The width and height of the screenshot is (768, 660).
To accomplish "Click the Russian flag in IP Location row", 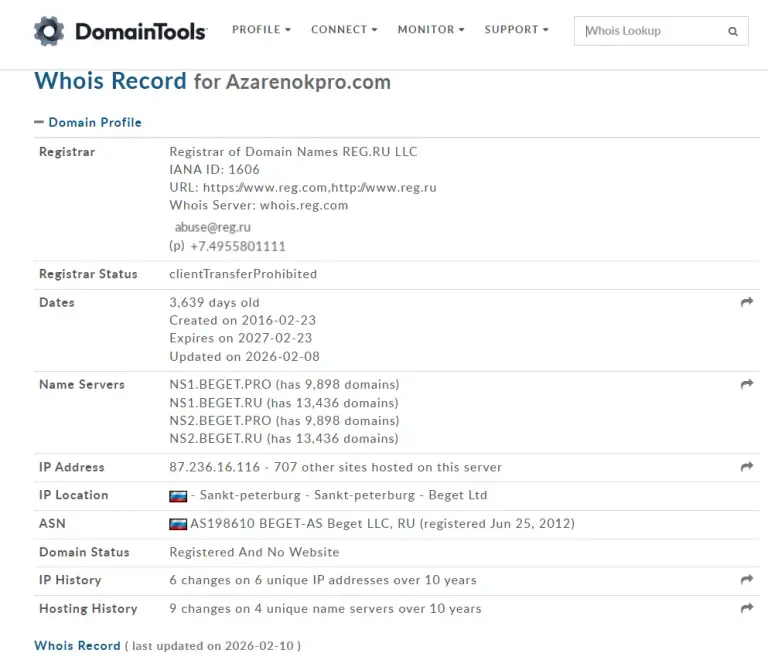I will click(x=178, y=496).
